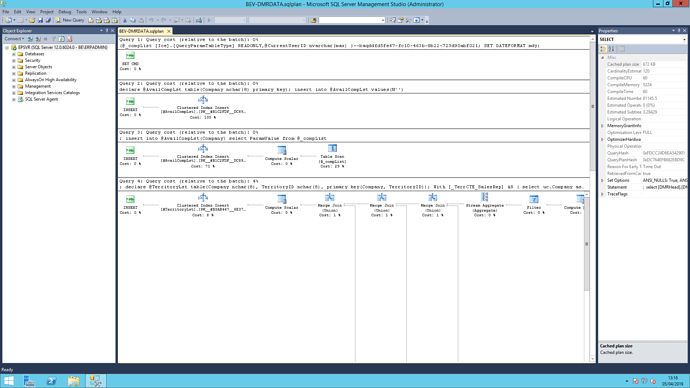690x388 pixels.
Task: Click the vertical scrollbar of plan pane
Action: coord(592,199)
